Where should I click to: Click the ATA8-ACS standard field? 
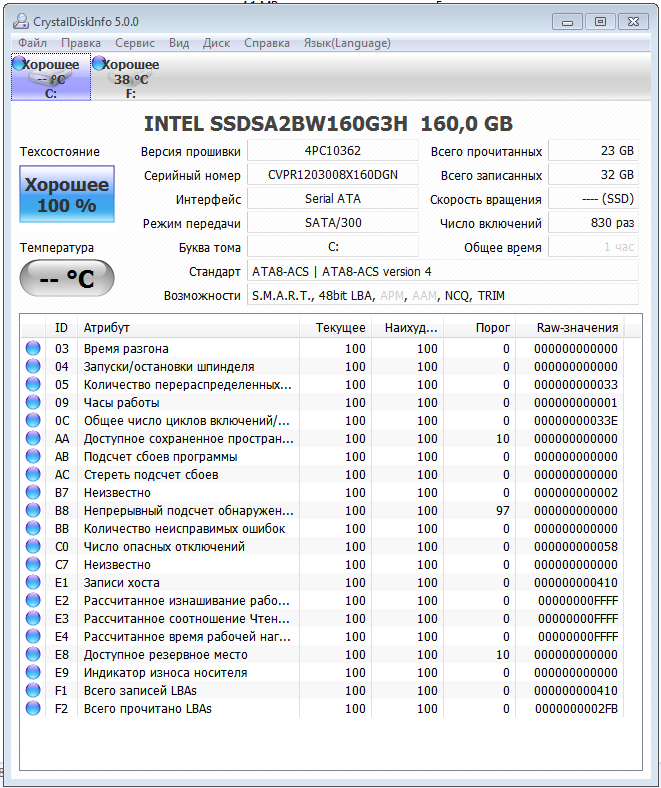tap(443, 272)
